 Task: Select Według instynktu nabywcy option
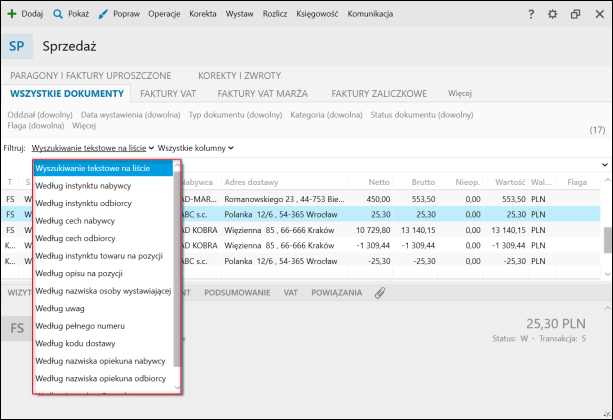click(x=103, y=186)
